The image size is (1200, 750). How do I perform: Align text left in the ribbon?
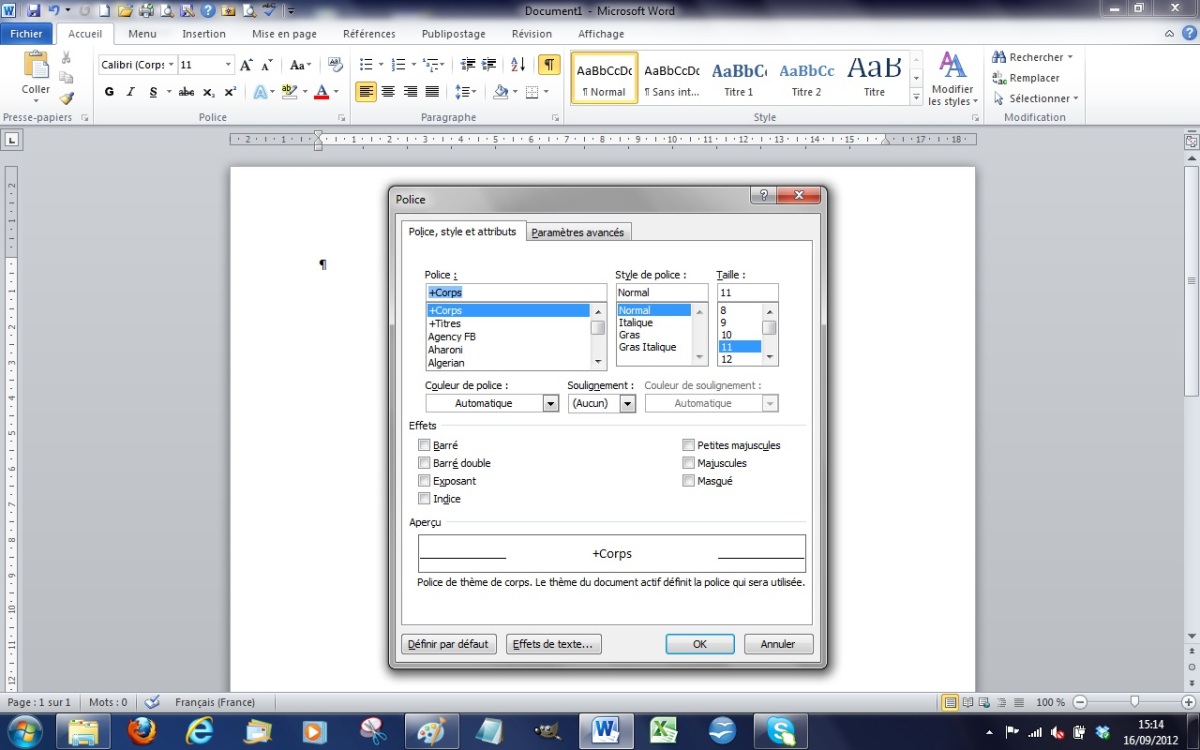(x=366, y=92)
